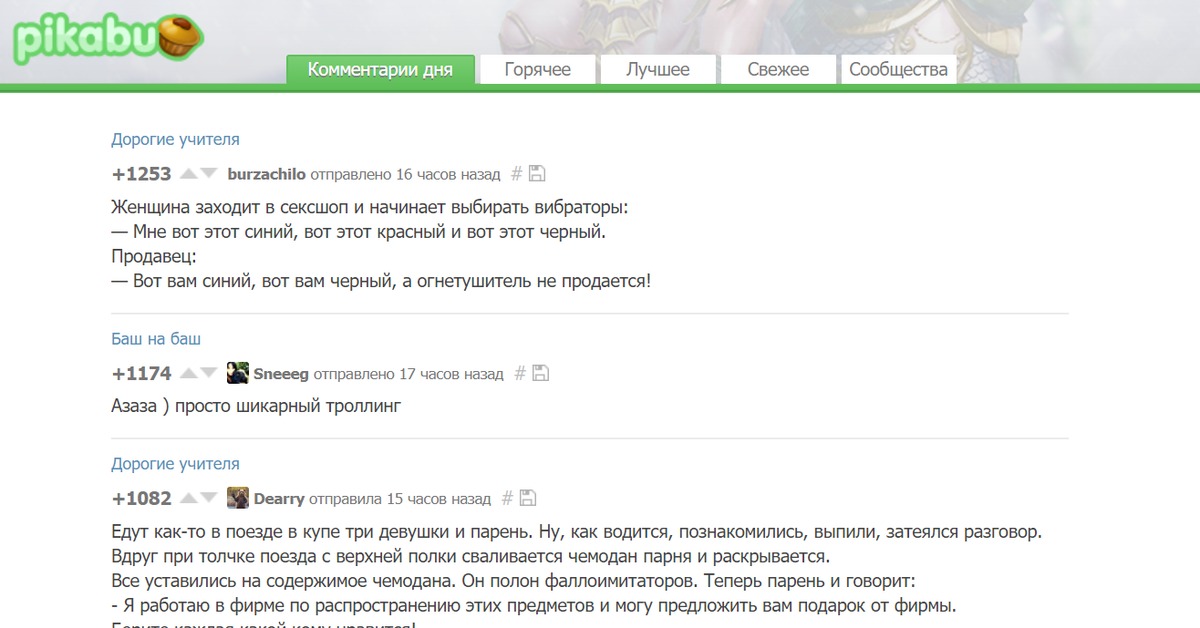Click the hash permalink icon on Dearry's comment
Image resolution: width=1200 pixels, height=628 pixels.
point(507,498)
